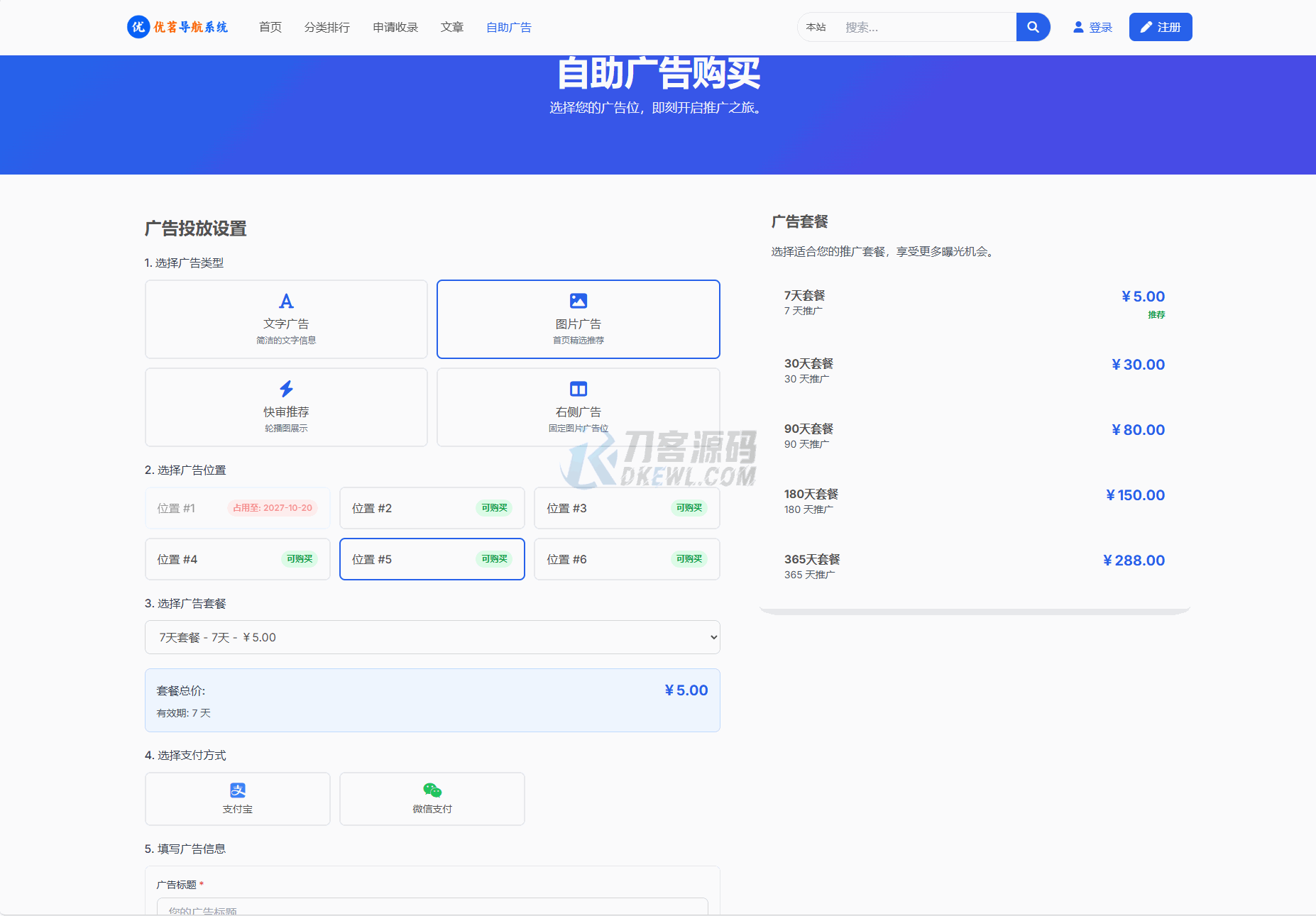Select the 文字广告 letter A icon
Image resolution: width=1316 pixels, height=916 pixels.
click(x=286, y=302)
